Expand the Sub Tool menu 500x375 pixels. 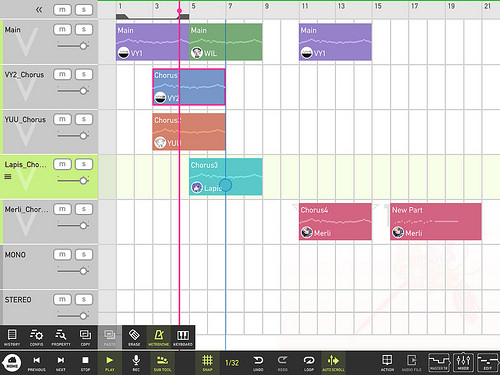[x=162, y=363]
